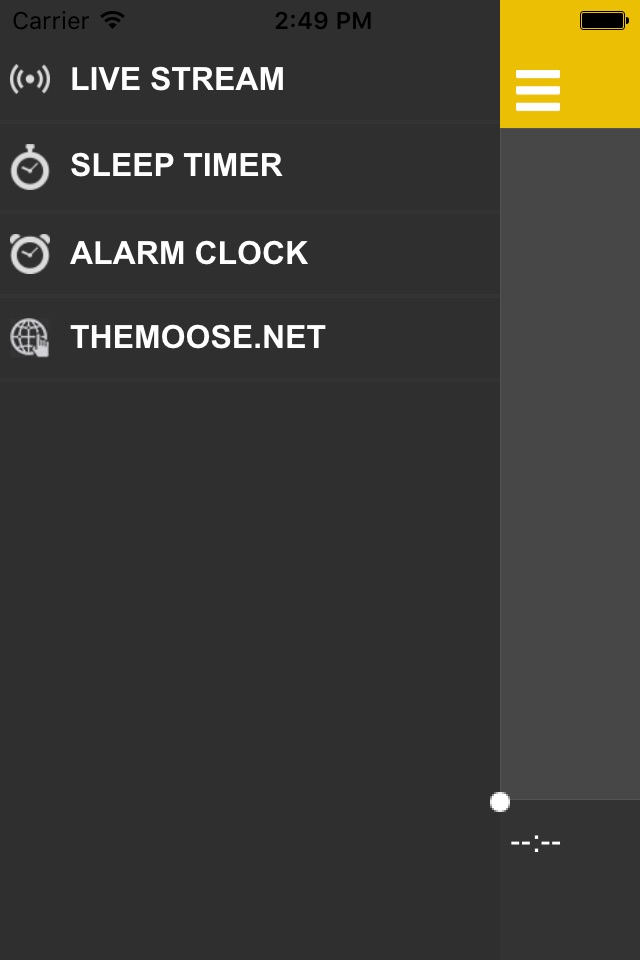The image size is (640, 960).
Task: Tap the battery indicator icon
Action: [602, 20]
